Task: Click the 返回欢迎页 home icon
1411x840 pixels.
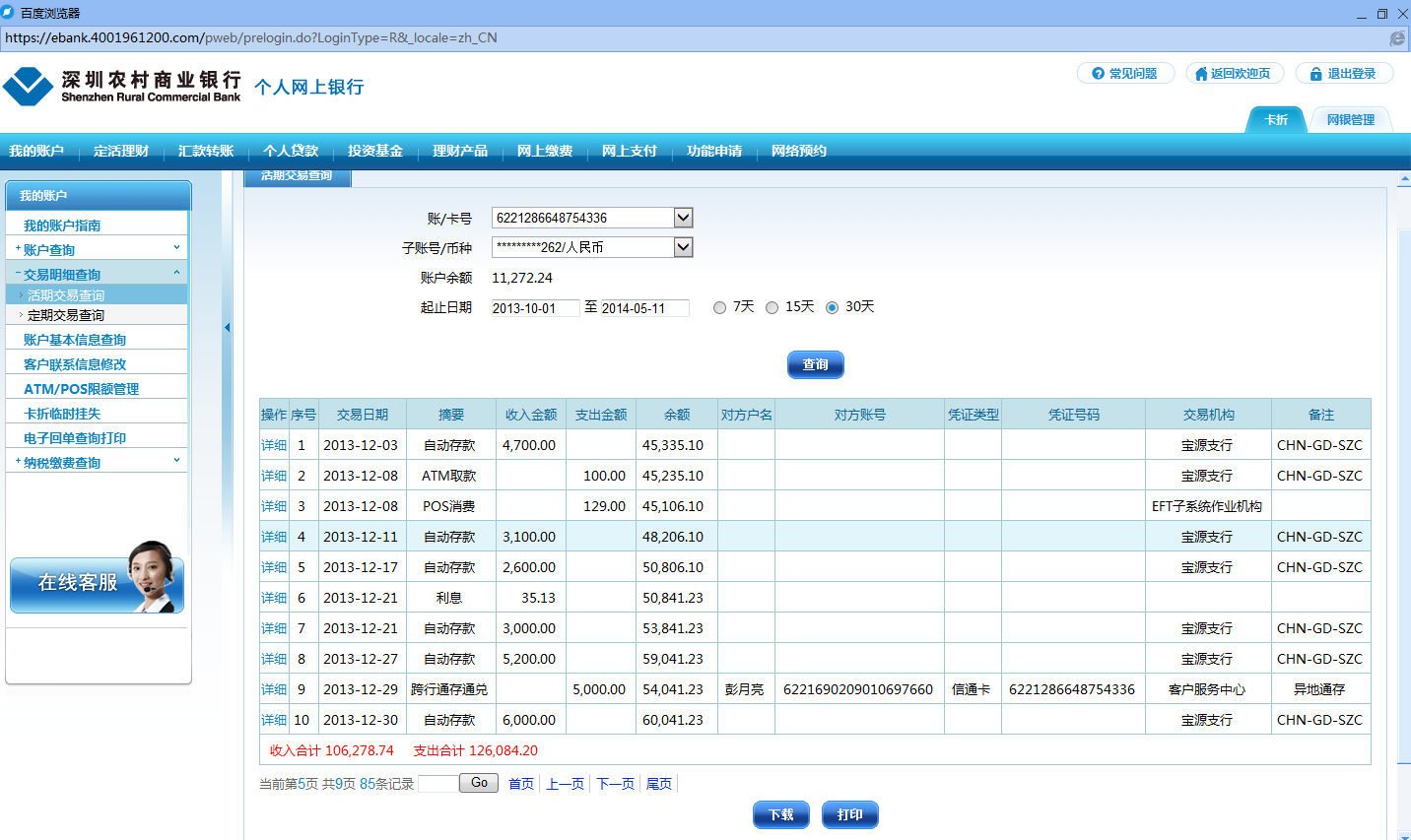Action: (1201, 74)
